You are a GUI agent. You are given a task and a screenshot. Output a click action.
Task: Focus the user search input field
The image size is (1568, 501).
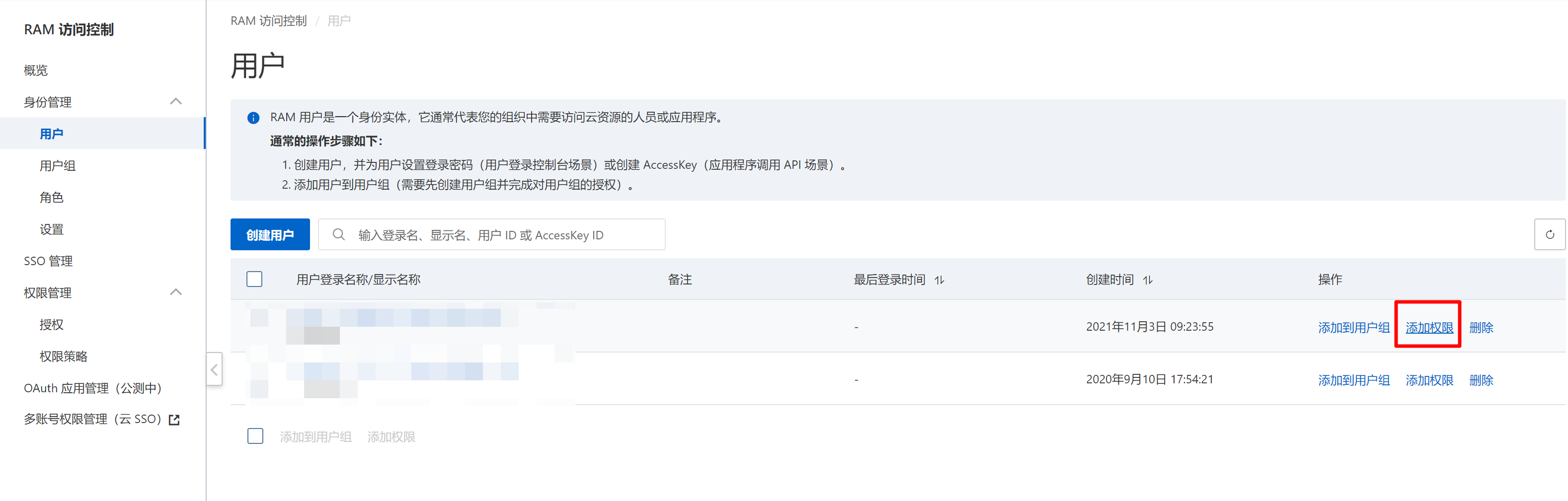coord(491,234)
